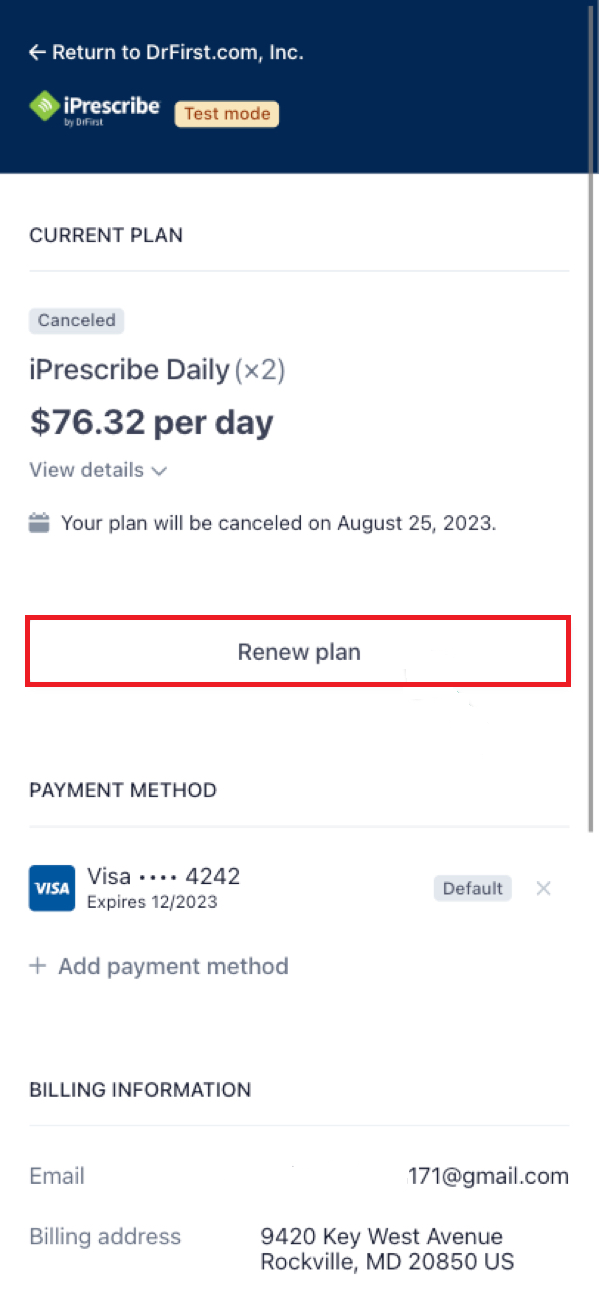Expand the View details chevron

pyautogui.click(x=158, y=471)
